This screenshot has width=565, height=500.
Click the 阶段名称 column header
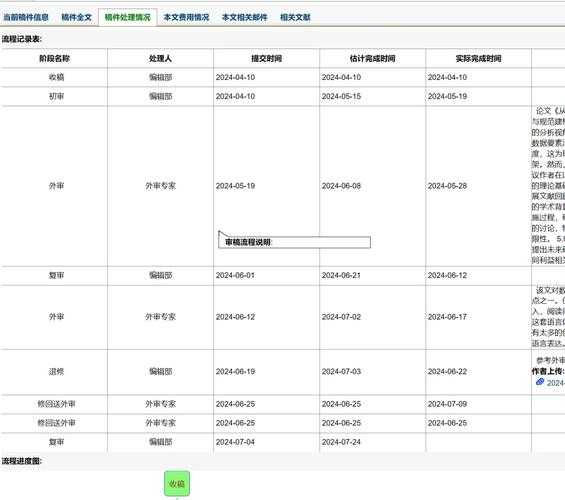[54, 58]
